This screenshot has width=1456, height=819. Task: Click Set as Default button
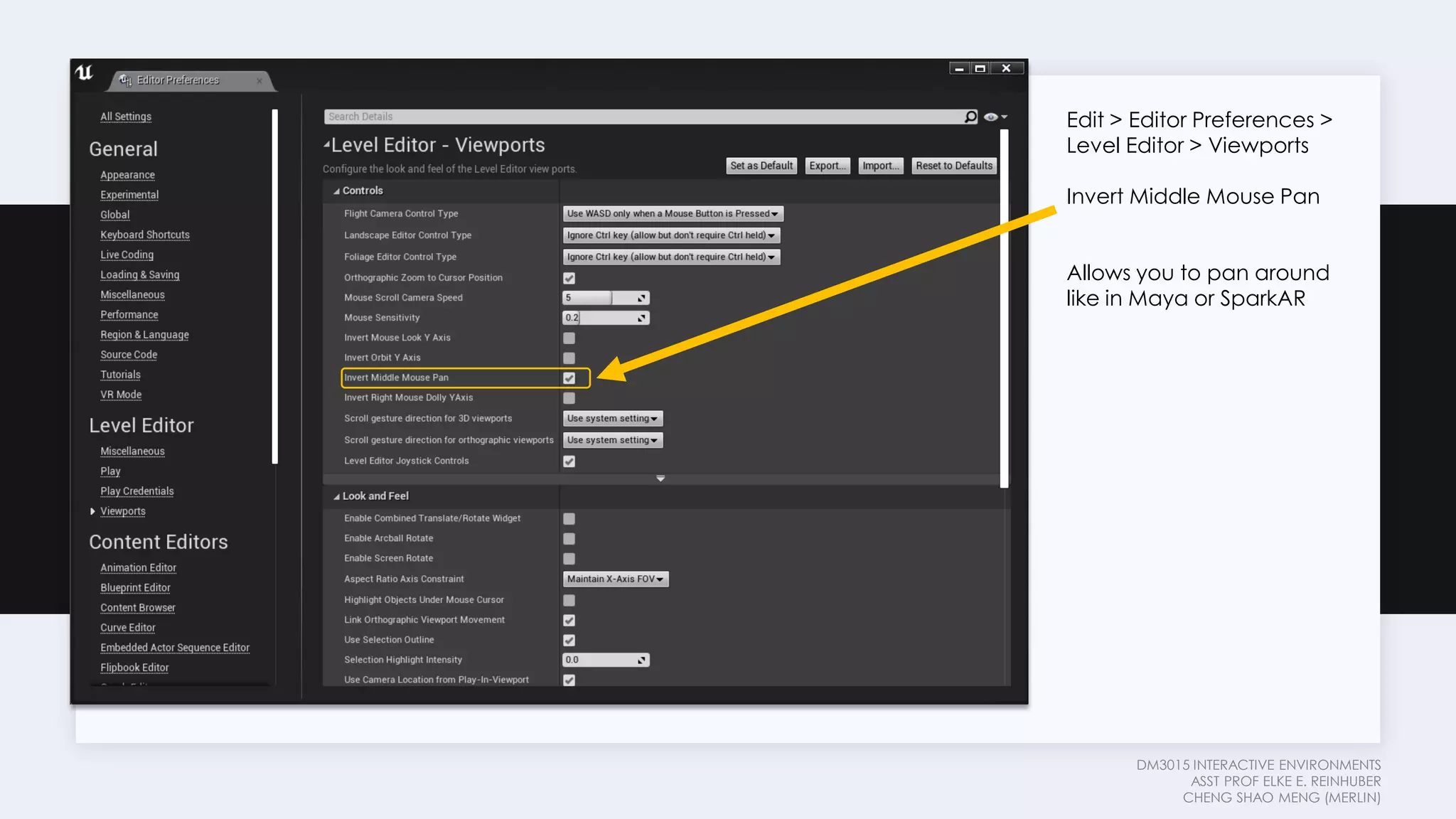pos(761,166)
